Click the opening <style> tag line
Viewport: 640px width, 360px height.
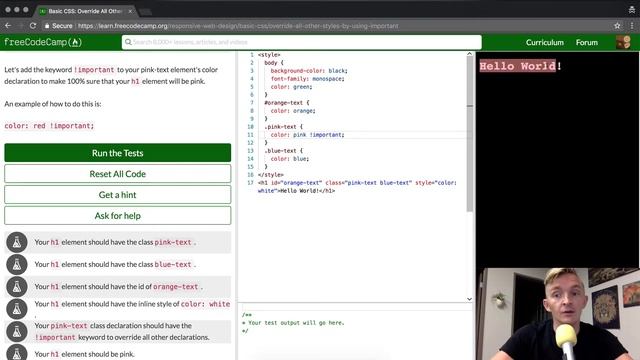269,55
